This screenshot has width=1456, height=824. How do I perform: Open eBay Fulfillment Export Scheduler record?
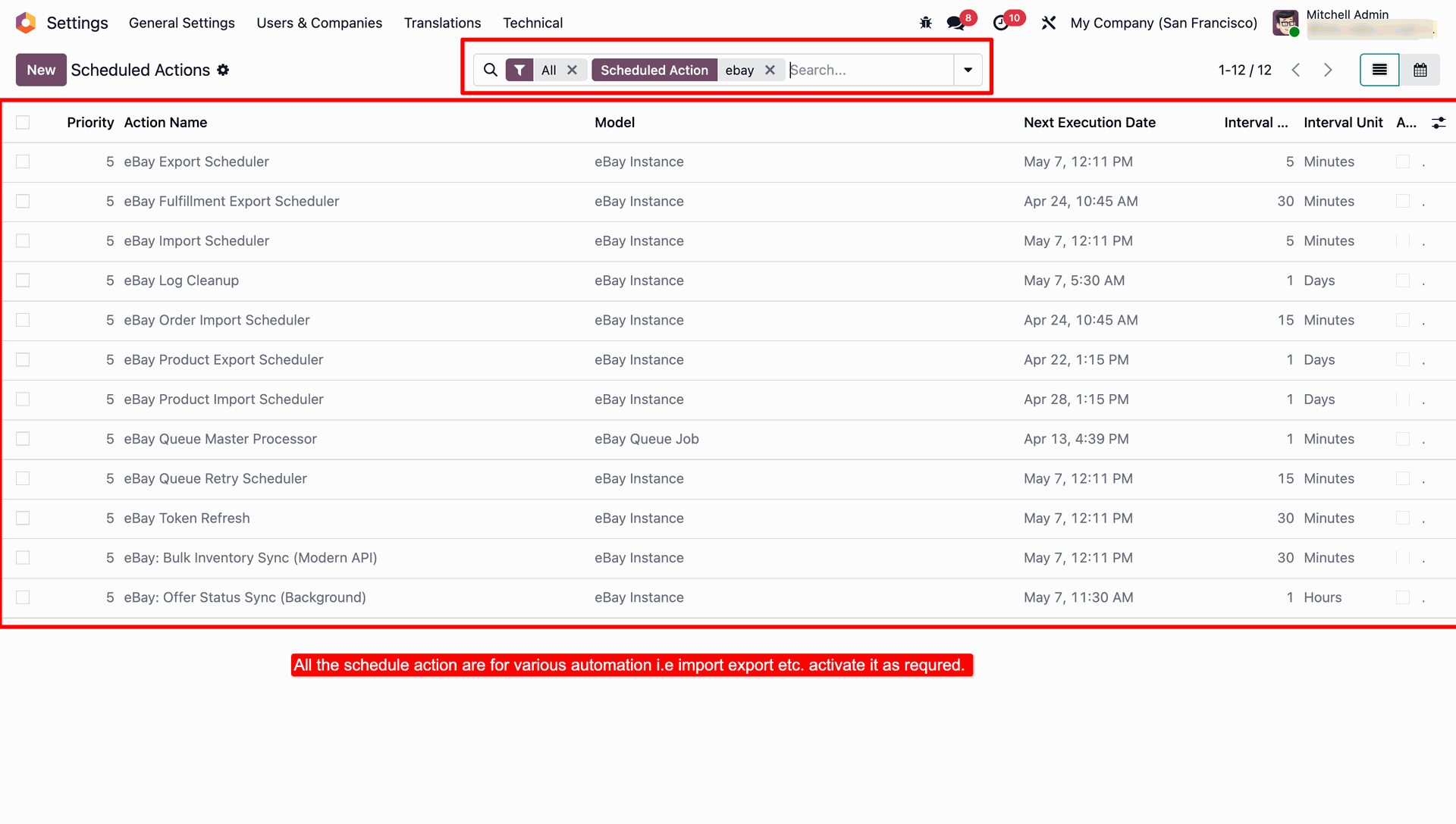click(231, 202)
